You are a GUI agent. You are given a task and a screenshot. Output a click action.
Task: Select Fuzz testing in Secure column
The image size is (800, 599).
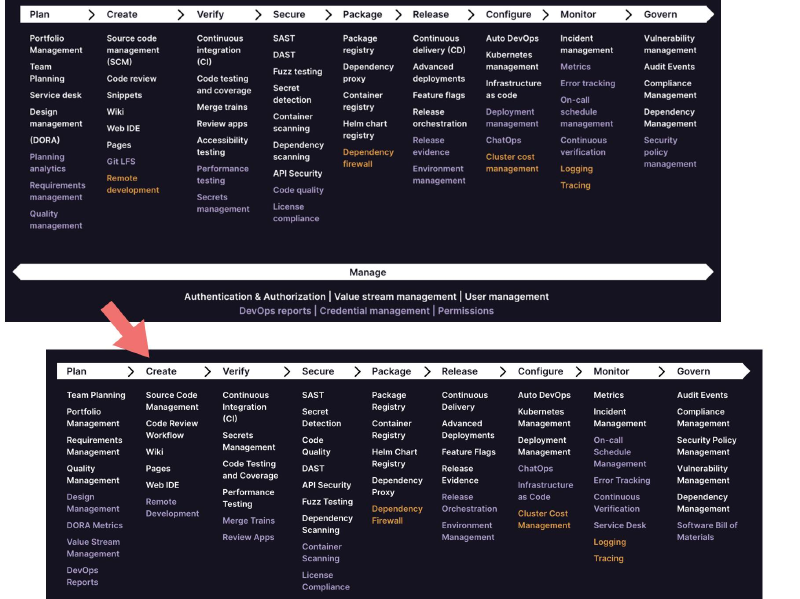(x=297, y=72)
